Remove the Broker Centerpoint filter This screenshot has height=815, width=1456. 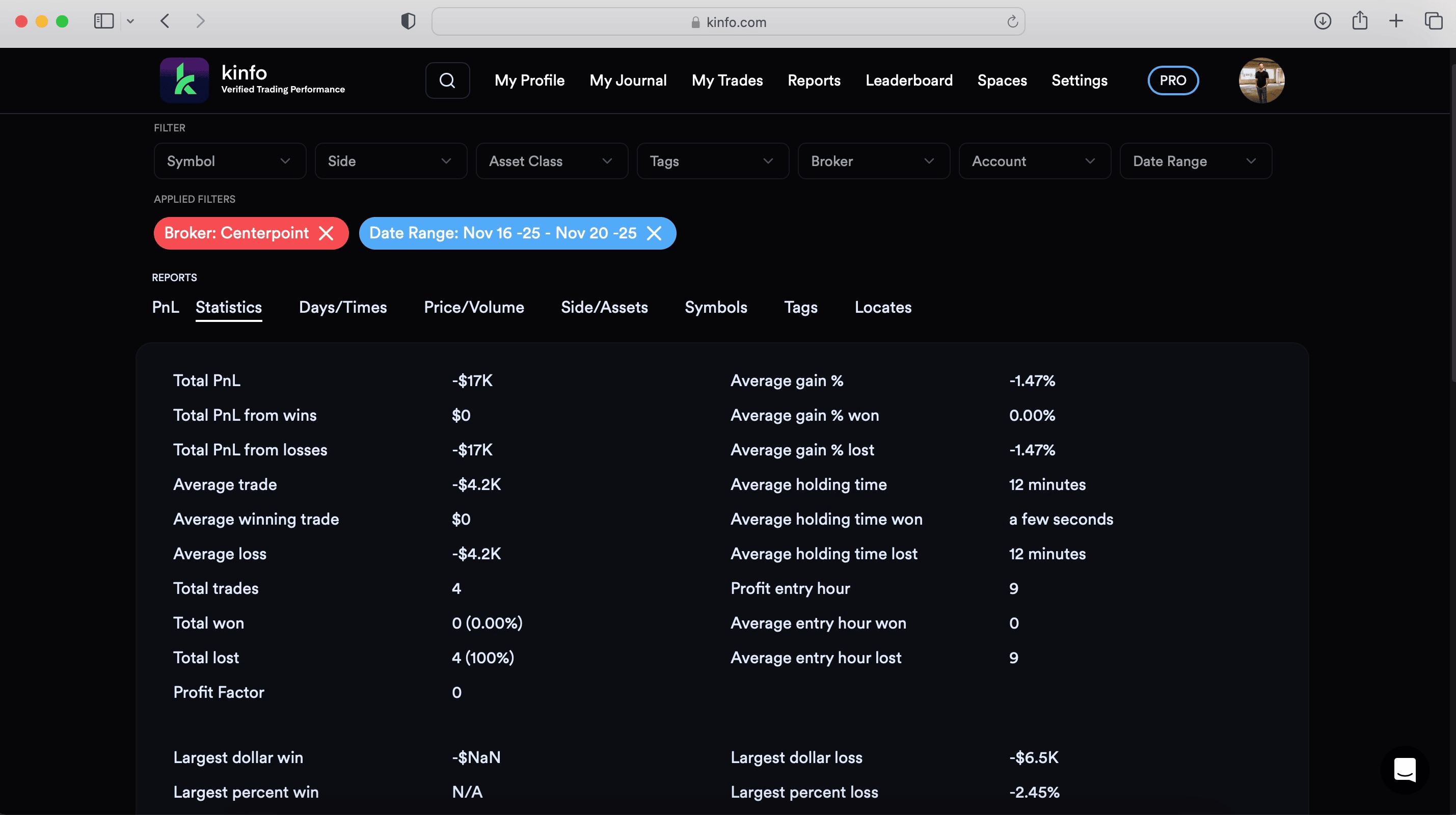326,233
